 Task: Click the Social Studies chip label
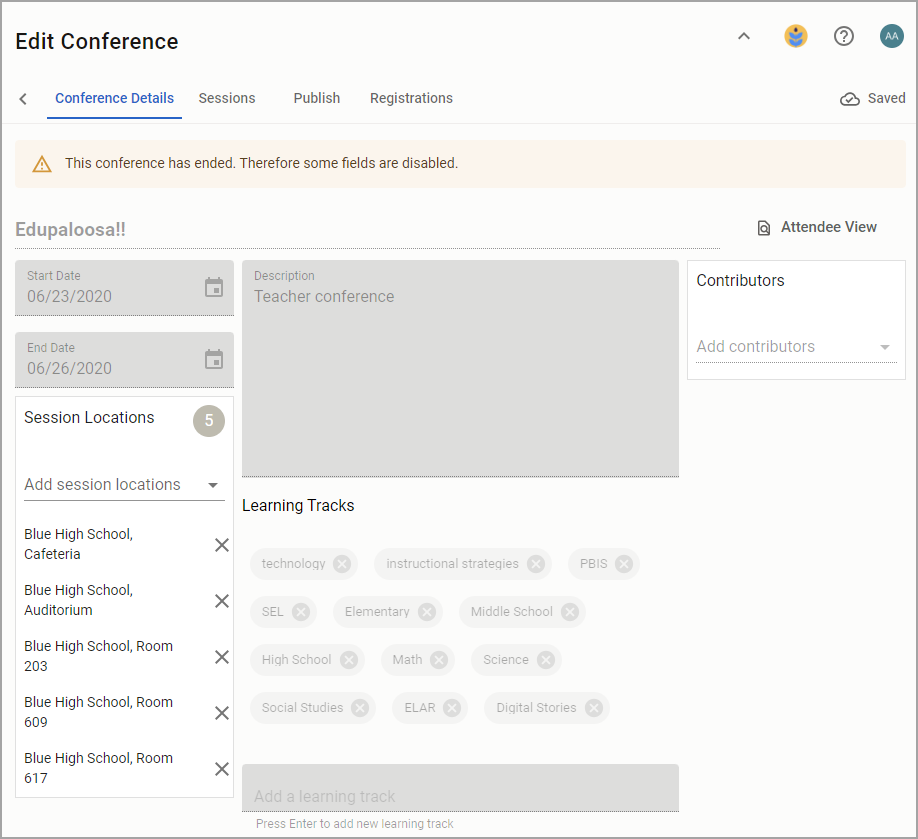tap(302, 708)
